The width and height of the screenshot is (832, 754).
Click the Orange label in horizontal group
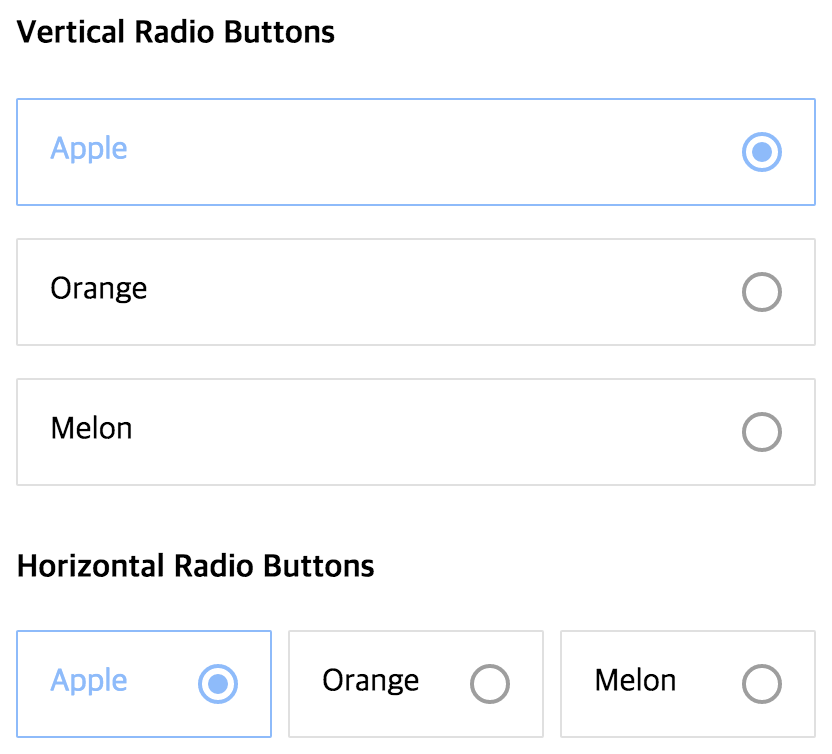(x=370, y=681)
